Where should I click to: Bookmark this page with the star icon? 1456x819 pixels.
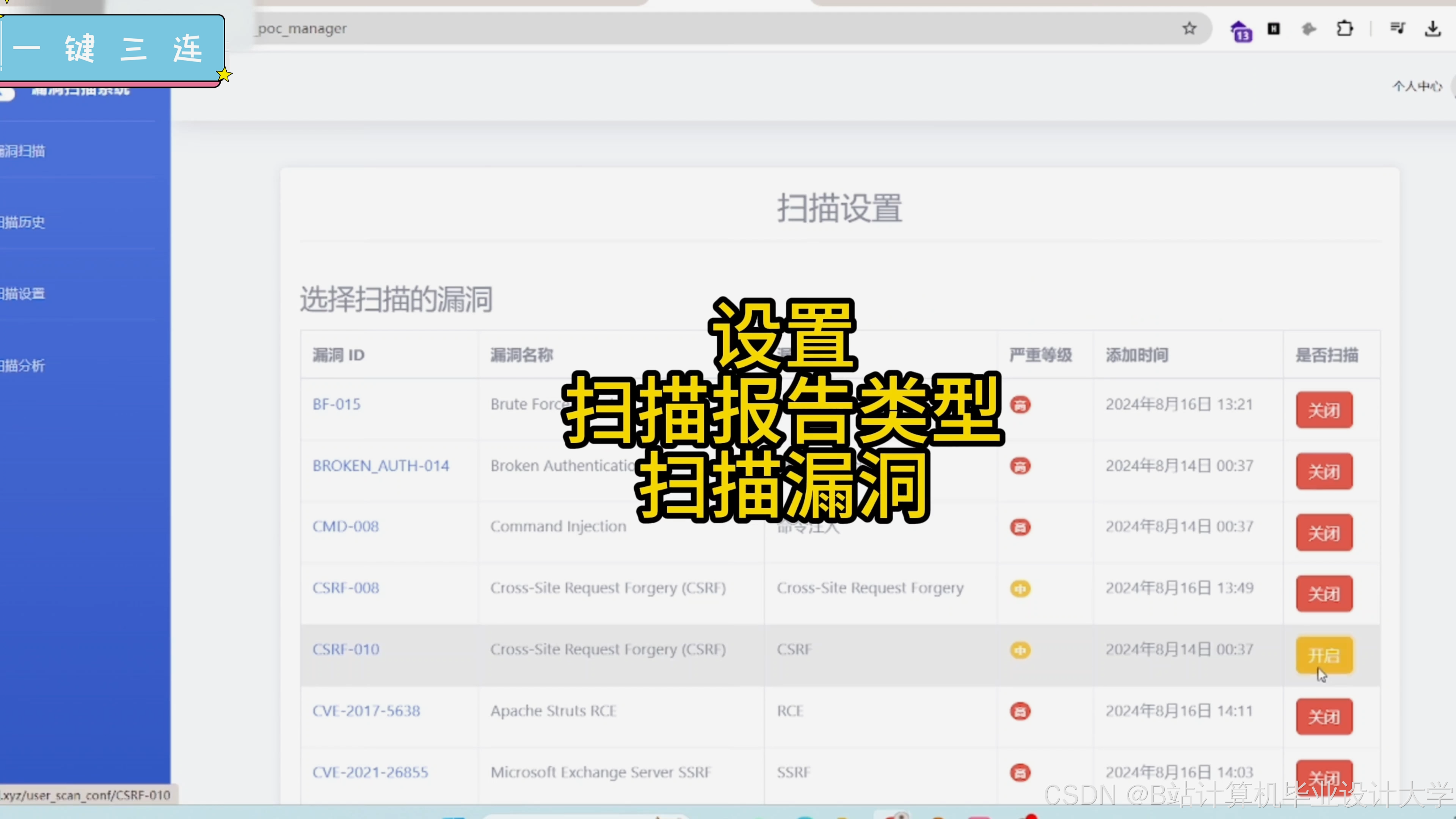1189,28
